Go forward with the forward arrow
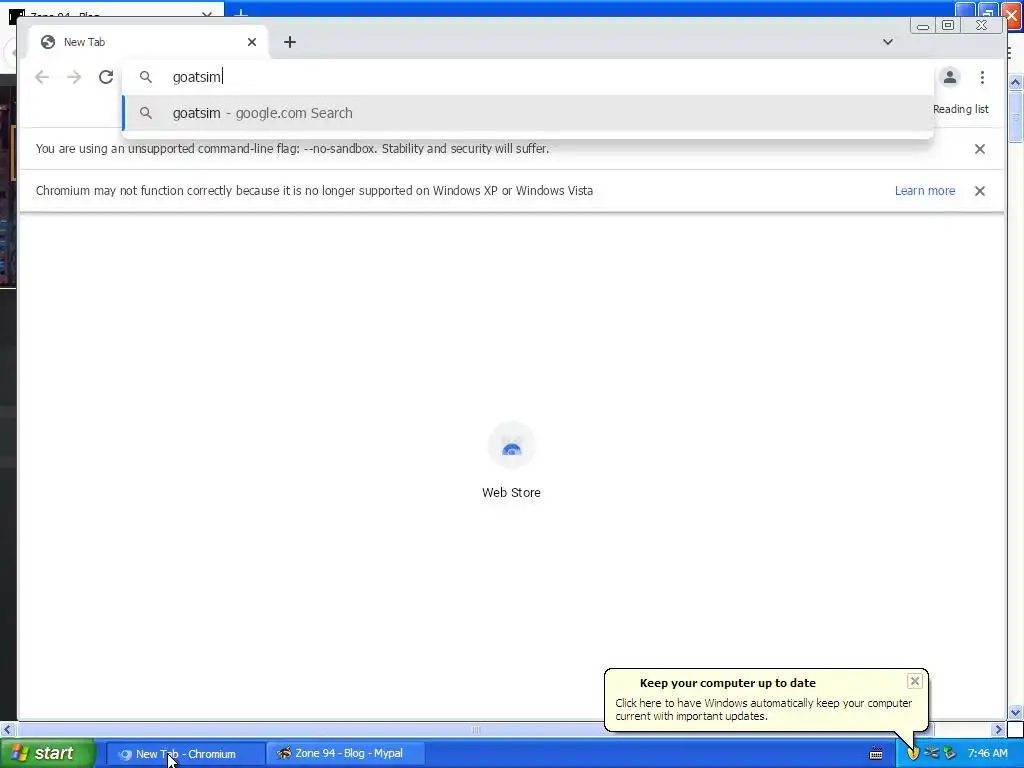This screenshot has width=1024, height=768. (x=74, y=77)
